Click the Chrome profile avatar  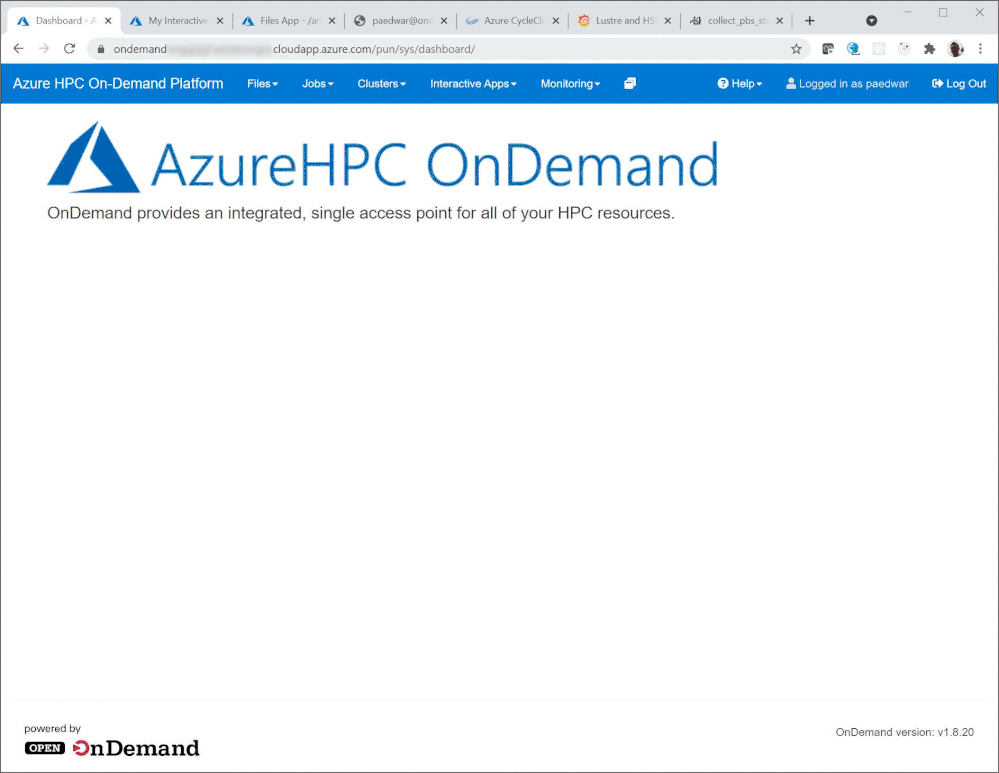point(955,48)
